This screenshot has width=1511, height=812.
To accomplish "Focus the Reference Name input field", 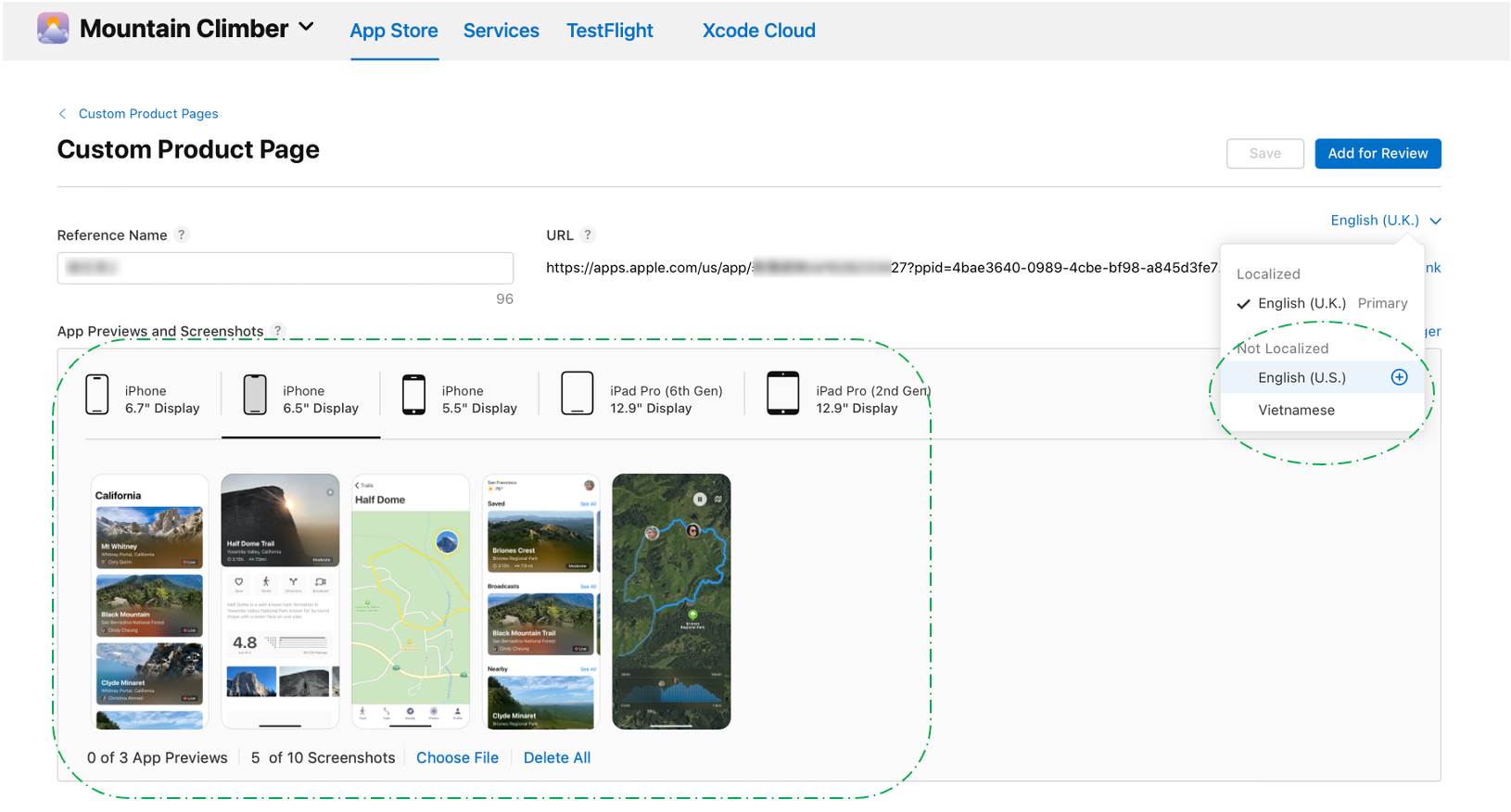I will click(286, 268).
